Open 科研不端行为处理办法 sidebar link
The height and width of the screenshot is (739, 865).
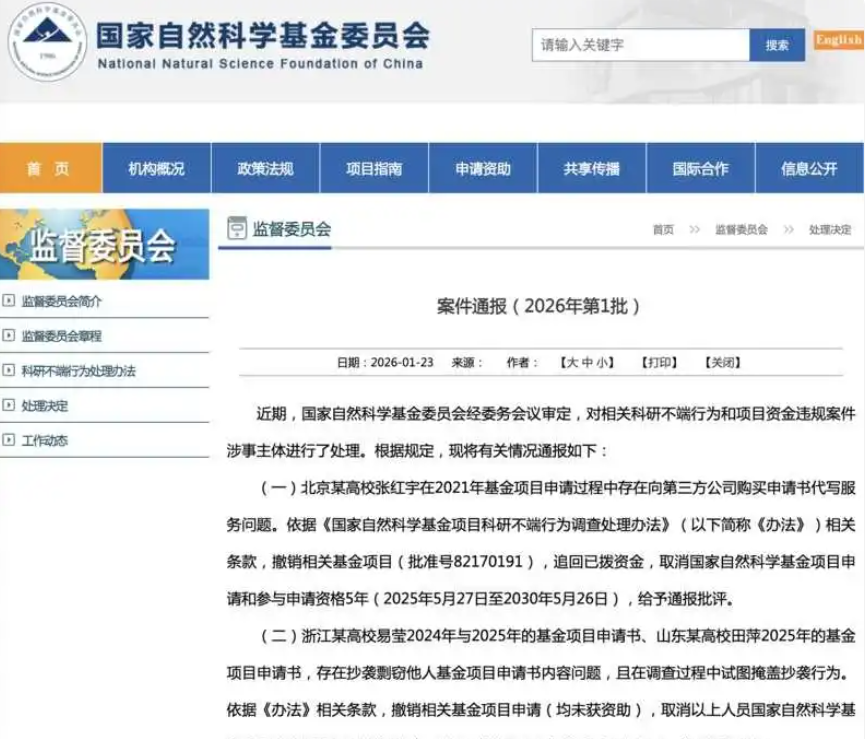pyautogui.click(x=78, y=371)
